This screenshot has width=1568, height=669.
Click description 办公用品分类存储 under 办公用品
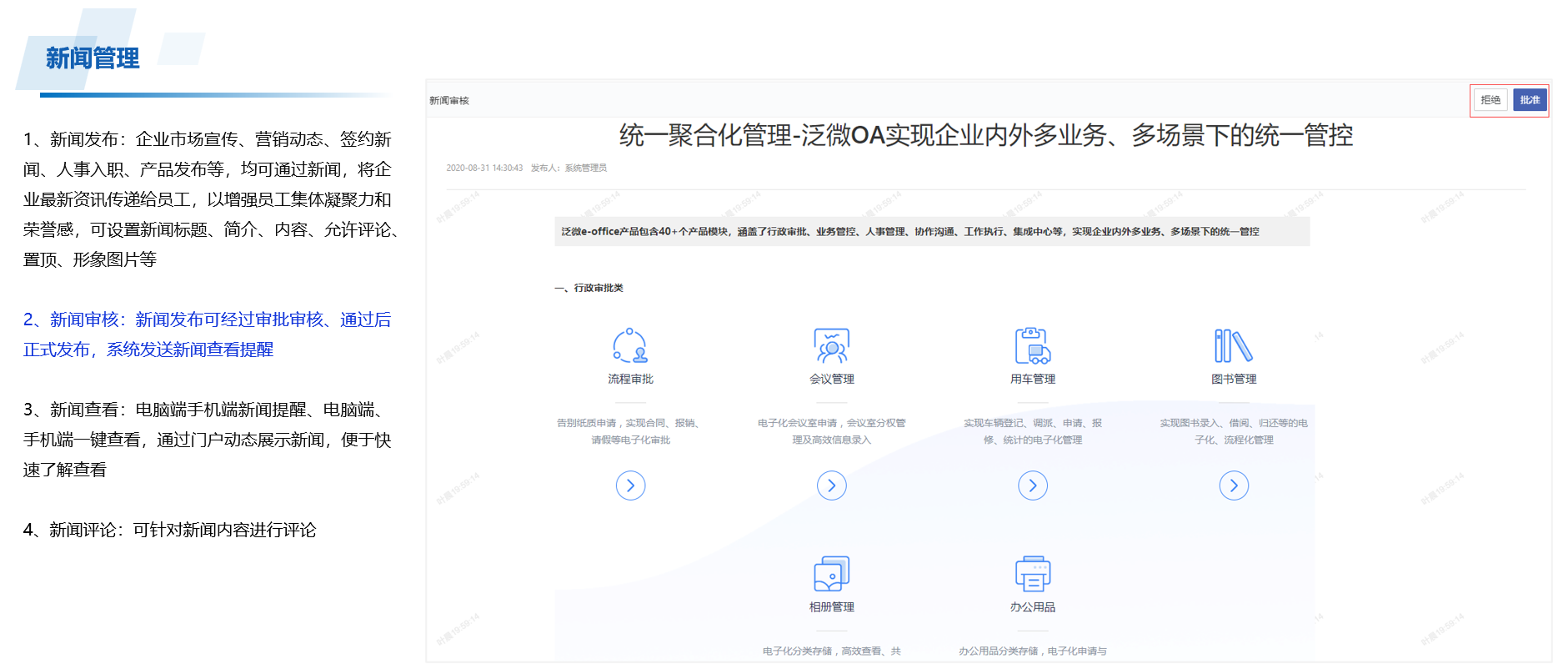pos(1033,651)
